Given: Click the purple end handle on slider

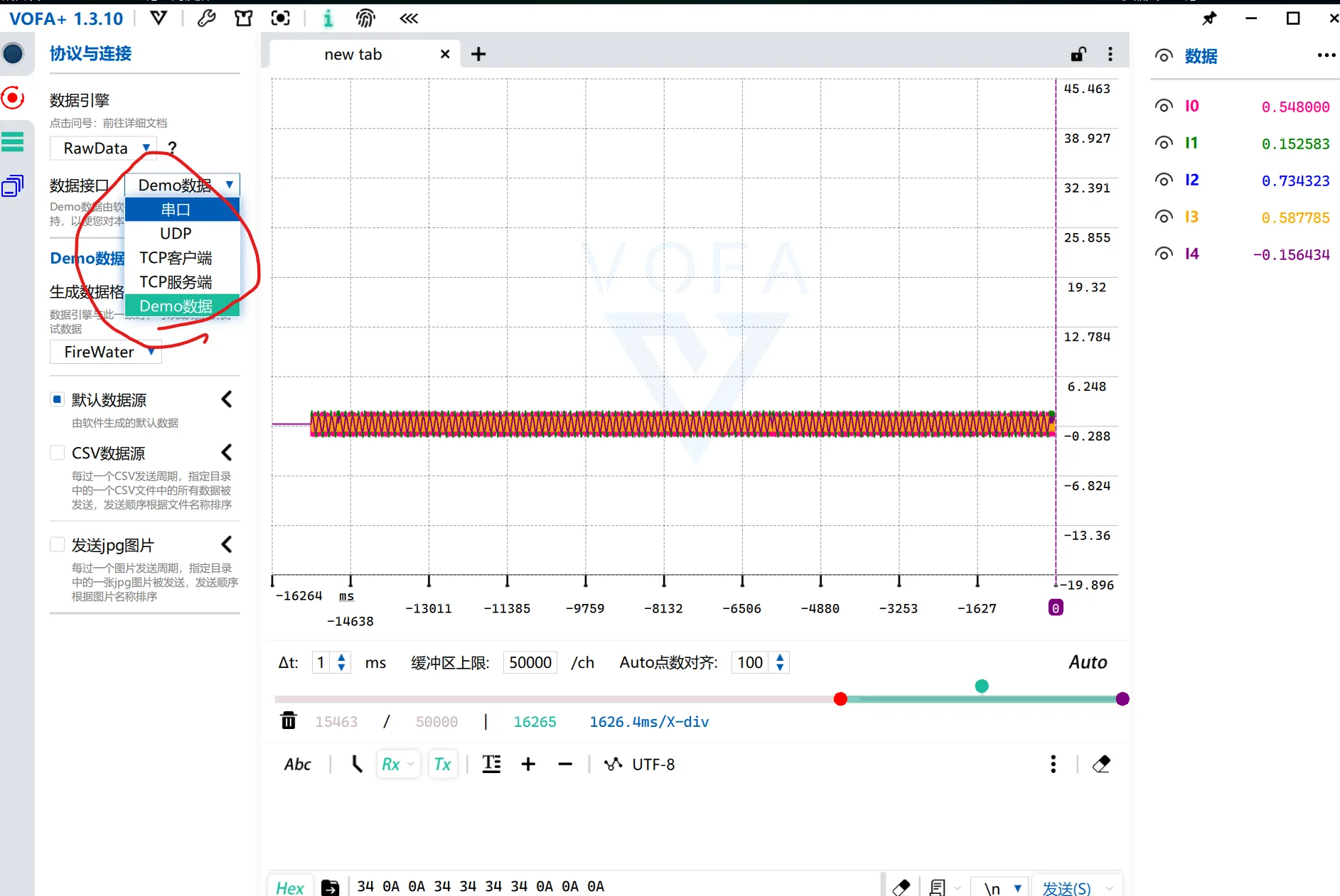Looking at the screenshot, I should (1122, 699).
